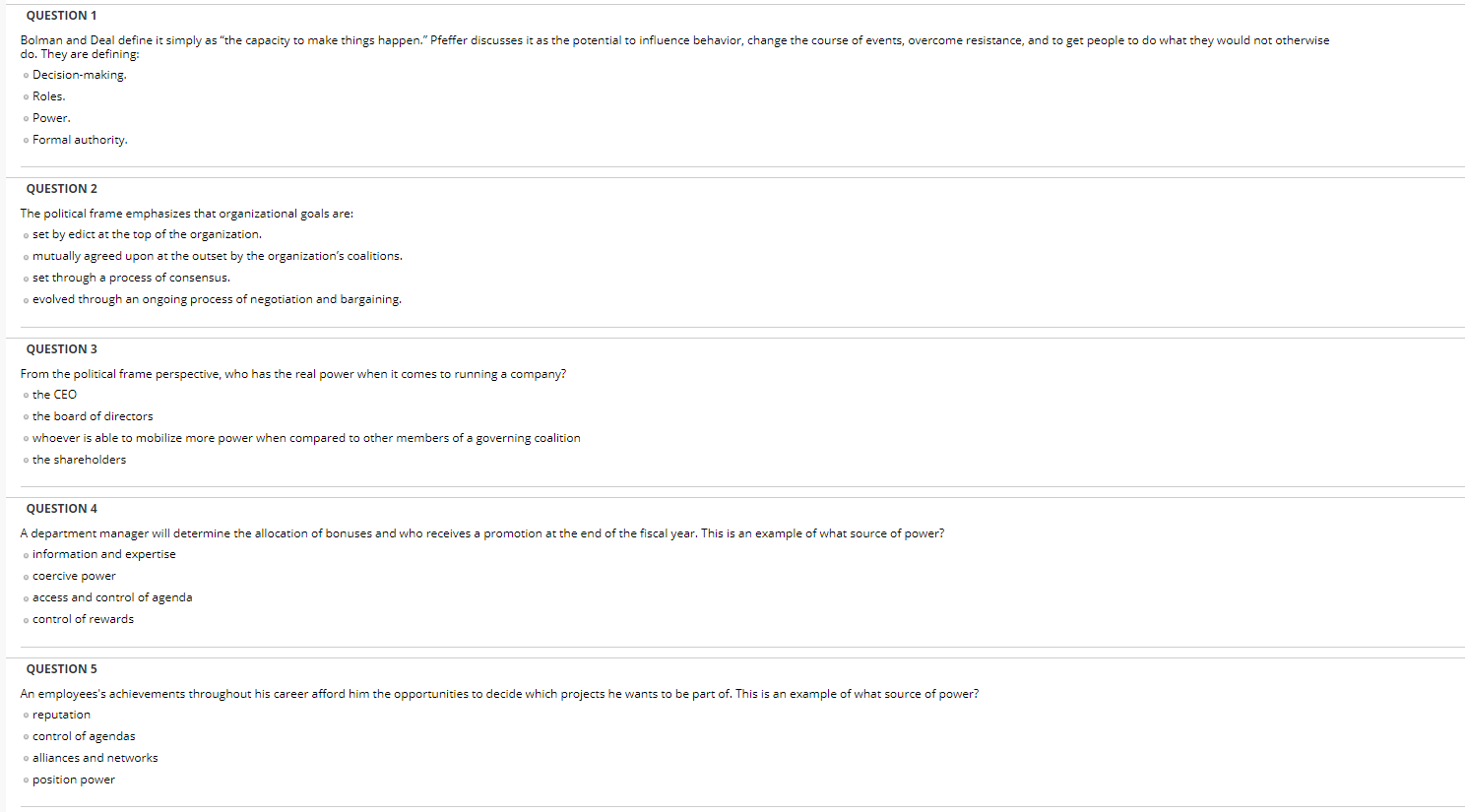Choose "reputation" in Question 5
The height and width of the screenshot is (812, 1465).
[25, 715]
